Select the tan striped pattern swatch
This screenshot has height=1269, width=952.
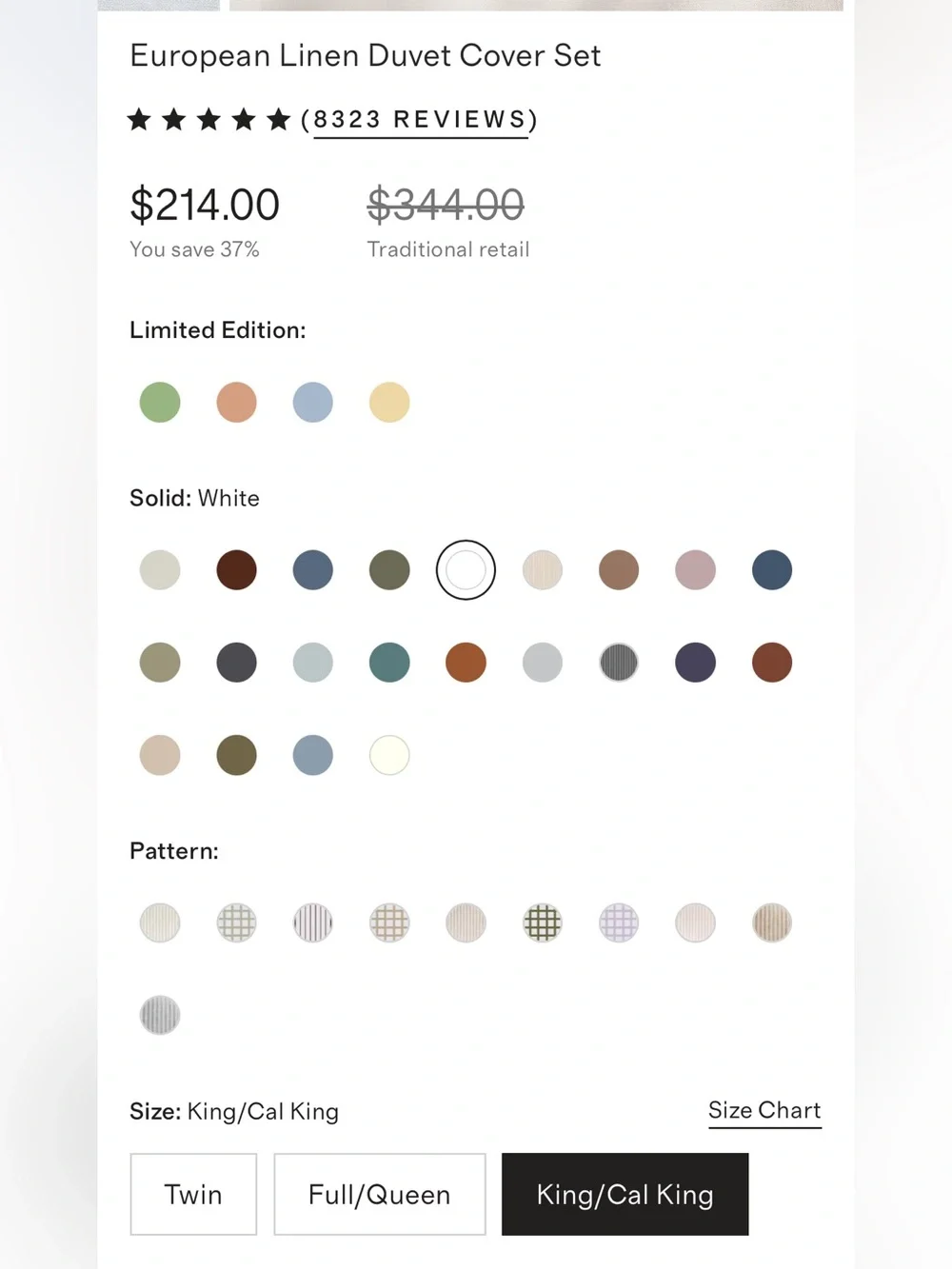[772, 922]
